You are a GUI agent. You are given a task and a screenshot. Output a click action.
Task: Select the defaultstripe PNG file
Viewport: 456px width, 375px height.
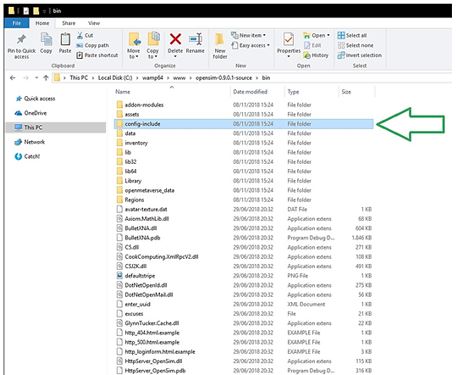140,276
